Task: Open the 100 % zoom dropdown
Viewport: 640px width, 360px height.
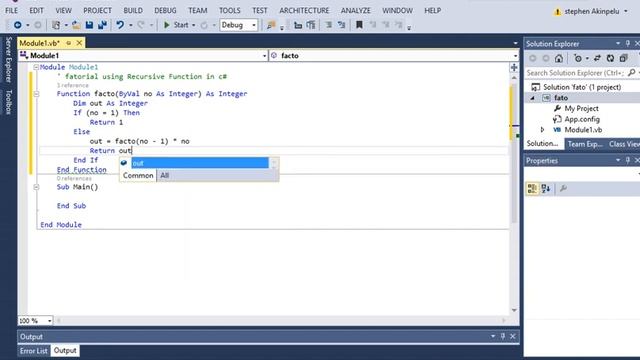Action: (49, 321)
